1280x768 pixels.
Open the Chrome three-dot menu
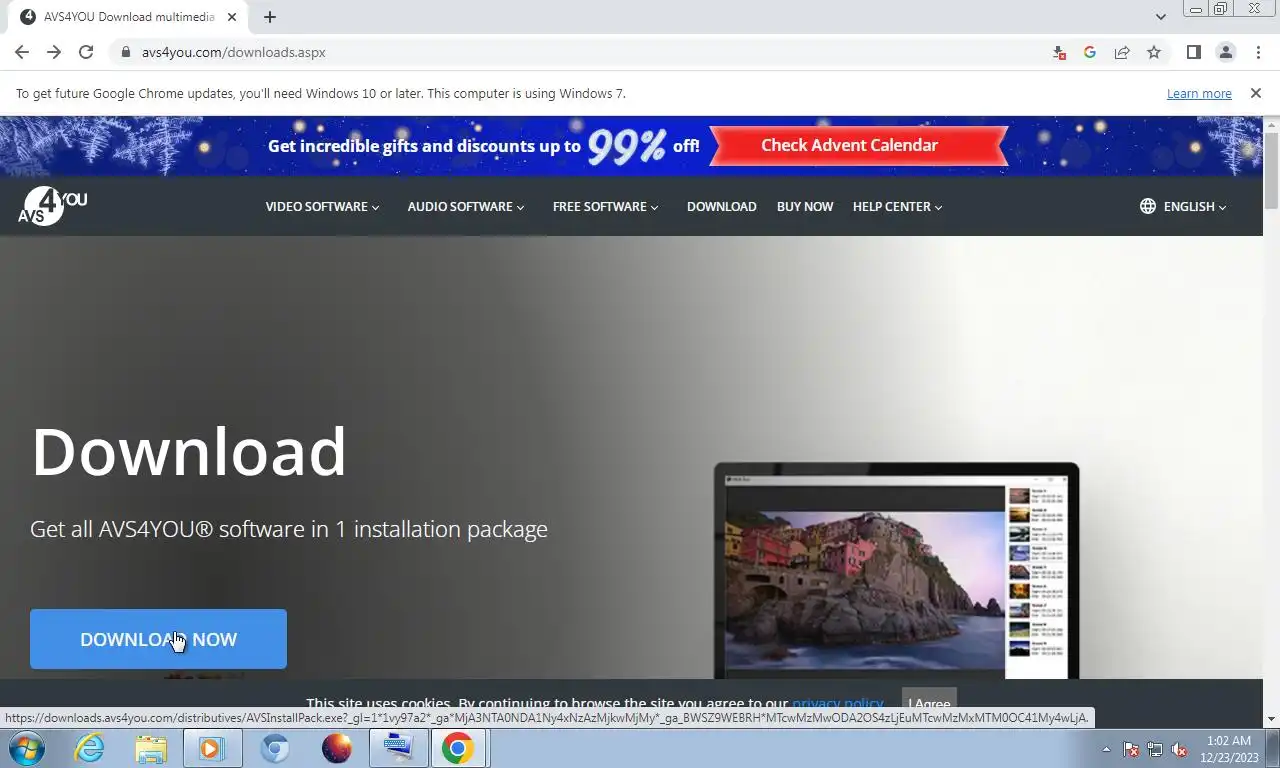(1257, 52)
